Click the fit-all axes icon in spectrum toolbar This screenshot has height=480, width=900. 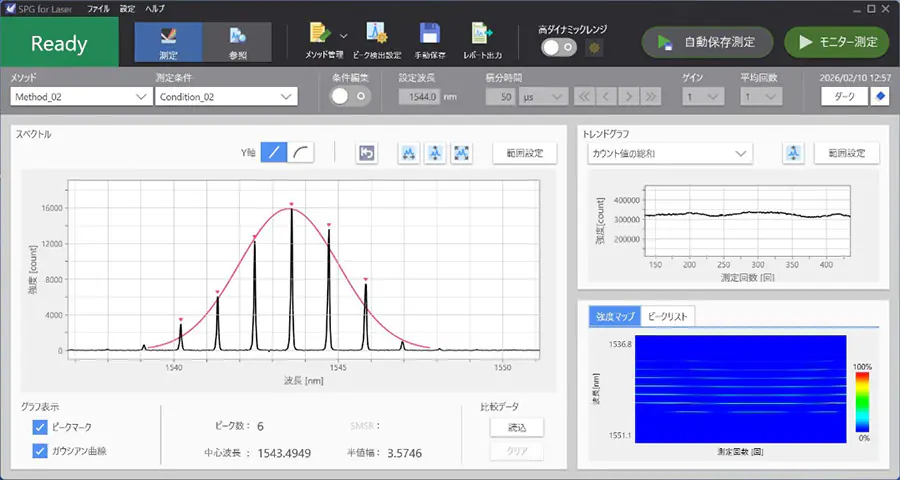[x=461, y=153]
